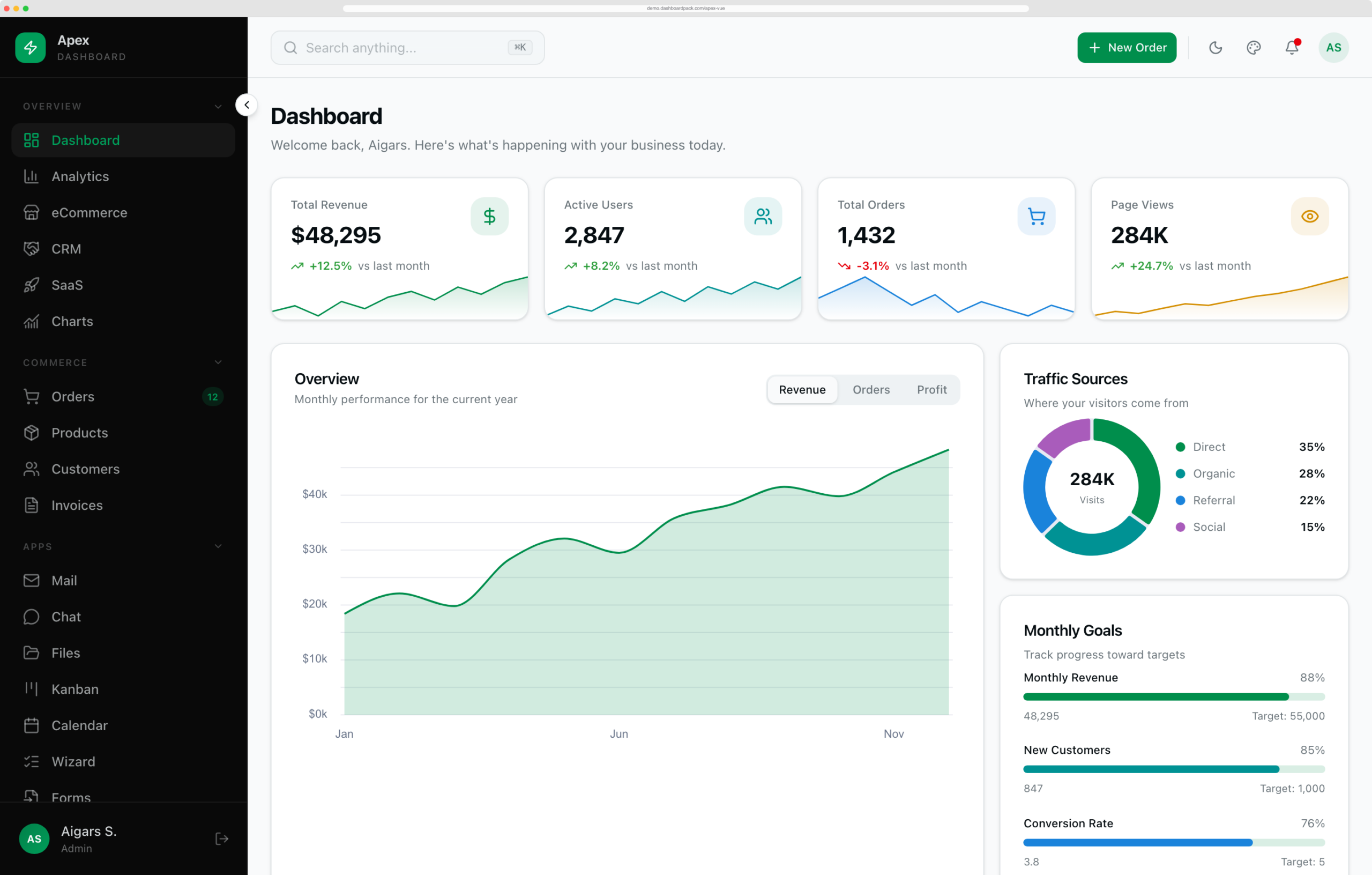Image resolution: width=1372 pixels, height=875 pixels.
Task: Click the Monthly Revenue progress bar
Action: point(1174,696)
